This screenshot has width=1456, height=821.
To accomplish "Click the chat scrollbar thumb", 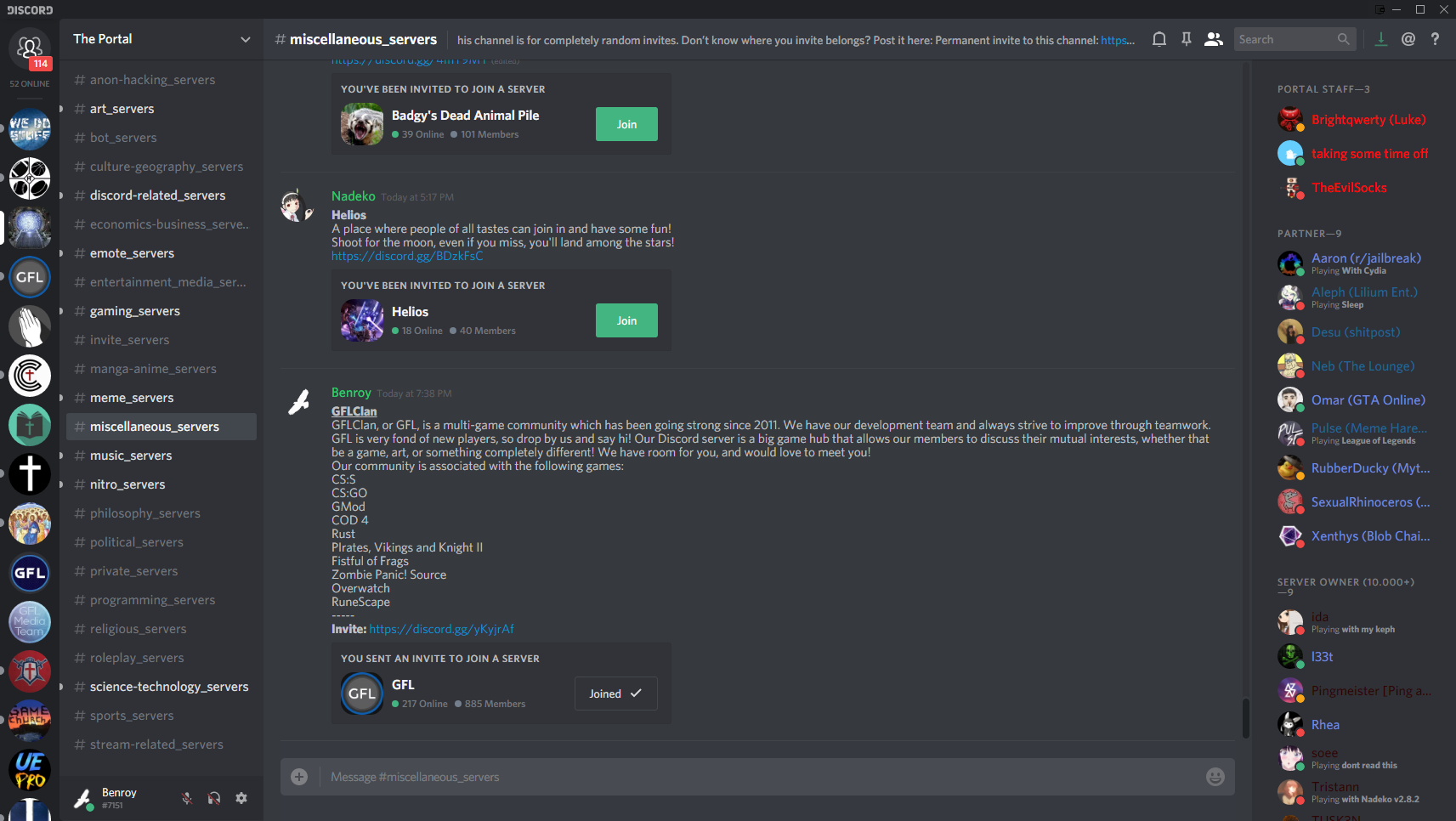I will click(x=1245, y=718).
